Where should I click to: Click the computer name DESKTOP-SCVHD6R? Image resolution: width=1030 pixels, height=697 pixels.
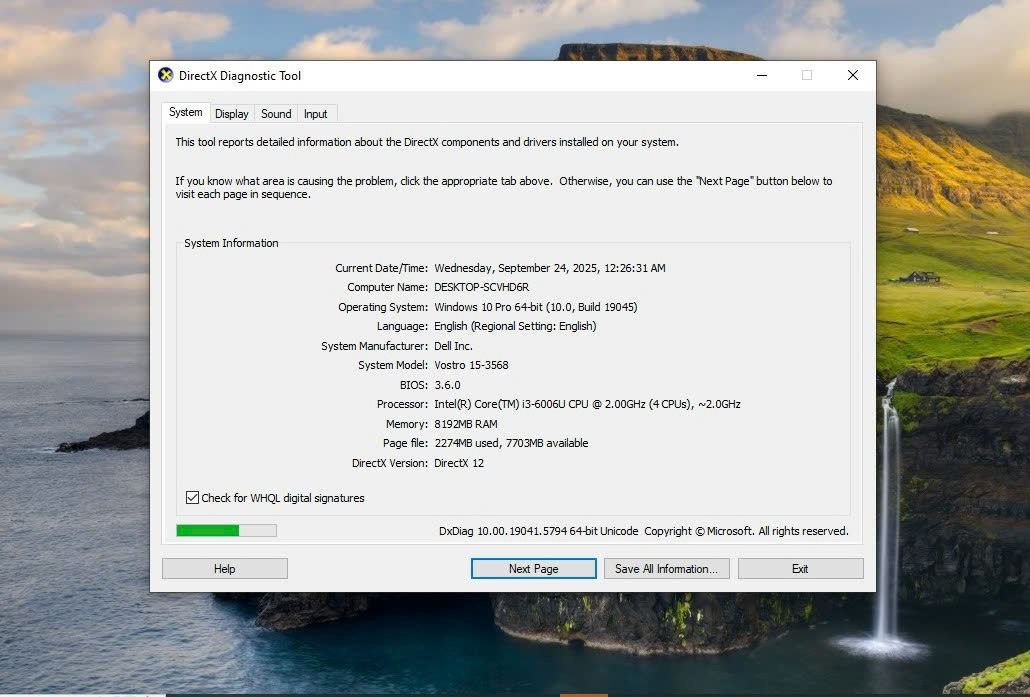pos(482,287)
